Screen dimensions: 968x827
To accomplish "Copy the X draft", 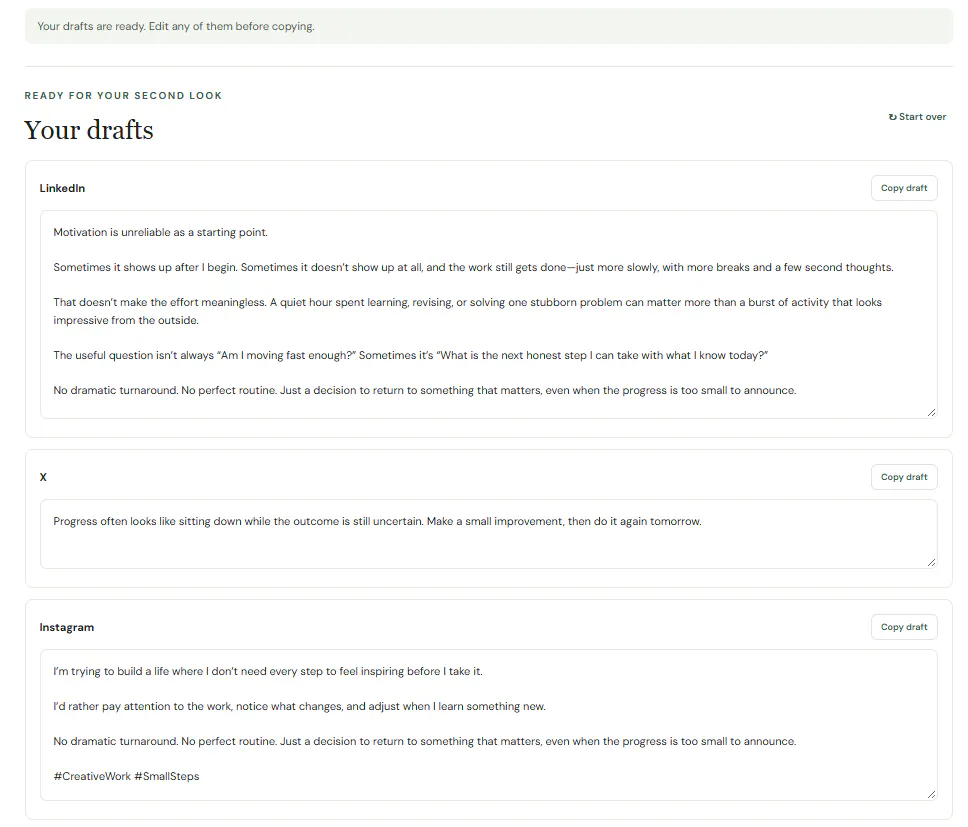I will (x=904, y=477).
